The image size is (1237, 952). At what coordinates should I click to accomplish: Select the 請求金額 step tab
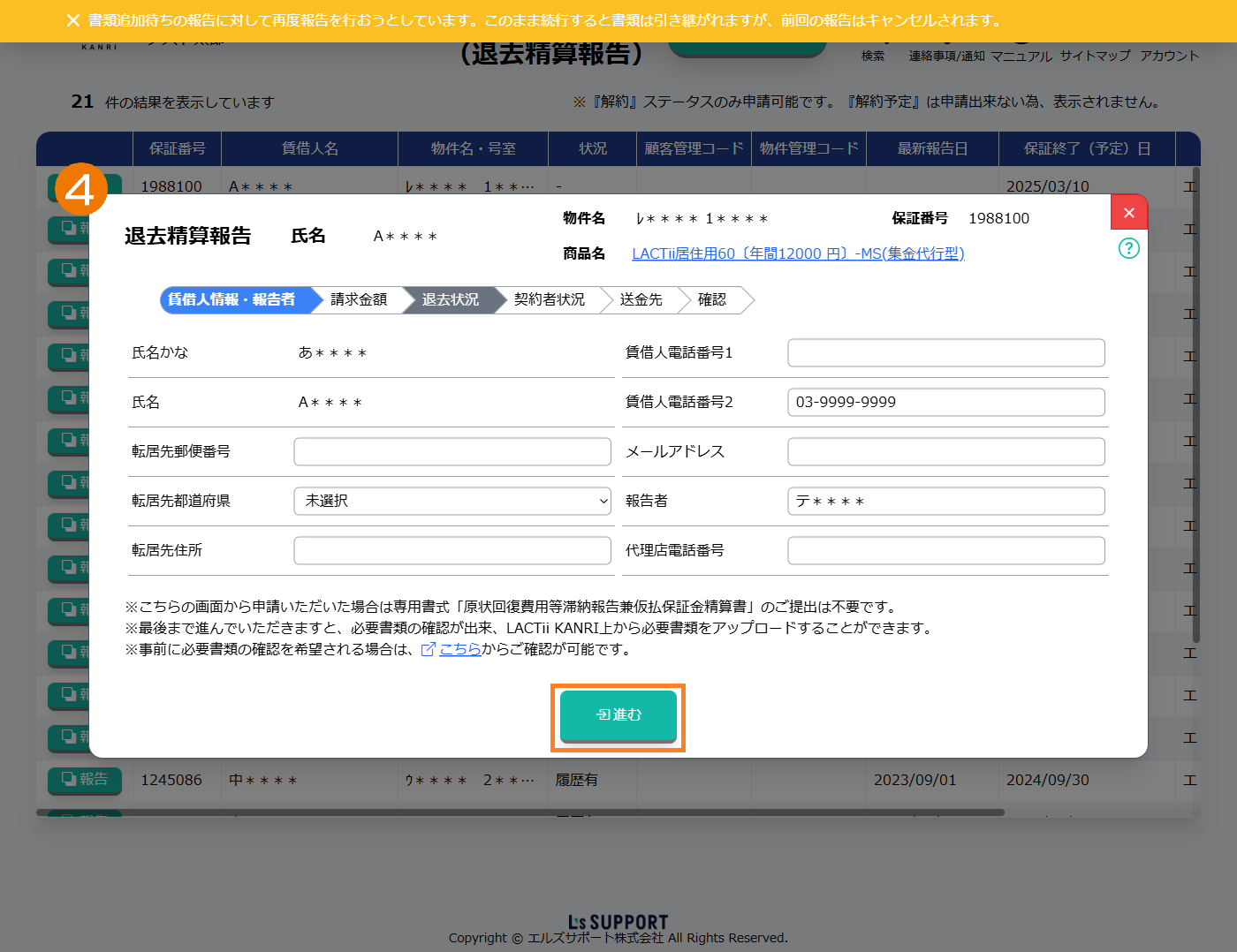359,300
